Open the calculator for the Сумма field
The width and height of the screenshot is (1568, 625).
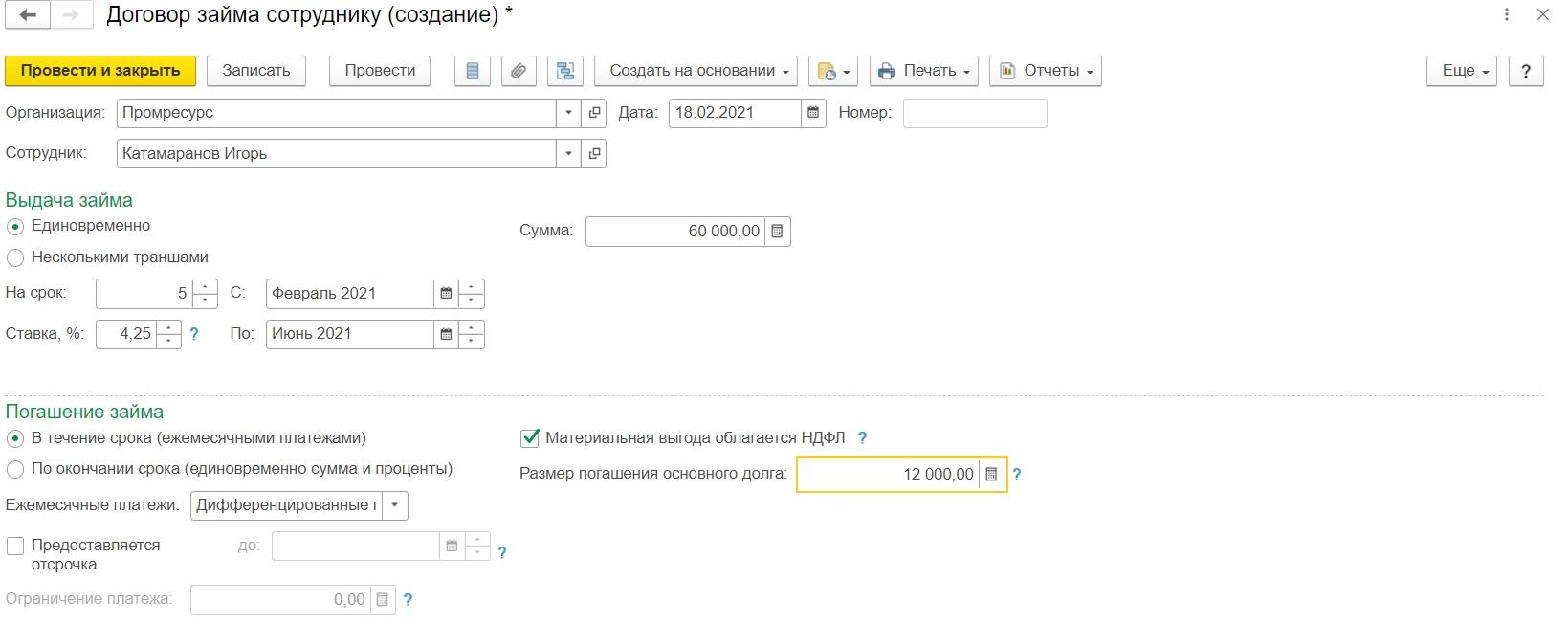[777, 232]
